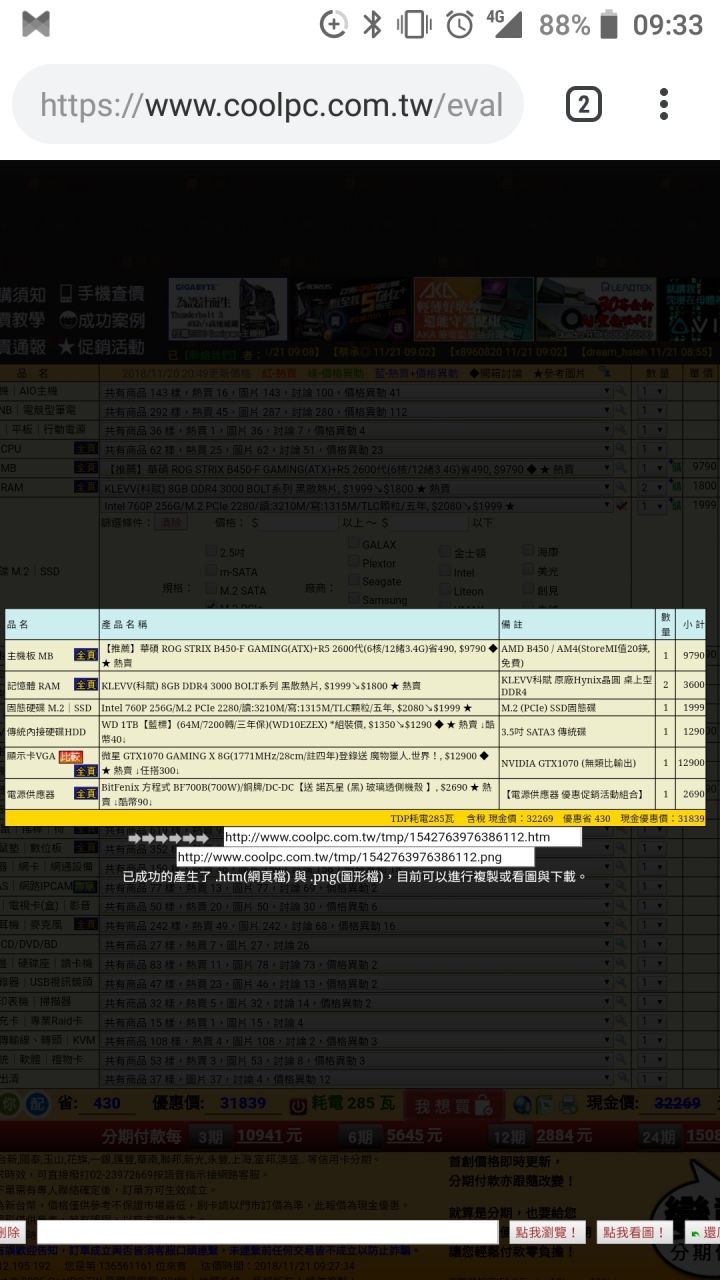
Task: Select 微星 GTX1070 GAMING X 8G cell
Action: [x=299, y=763]
